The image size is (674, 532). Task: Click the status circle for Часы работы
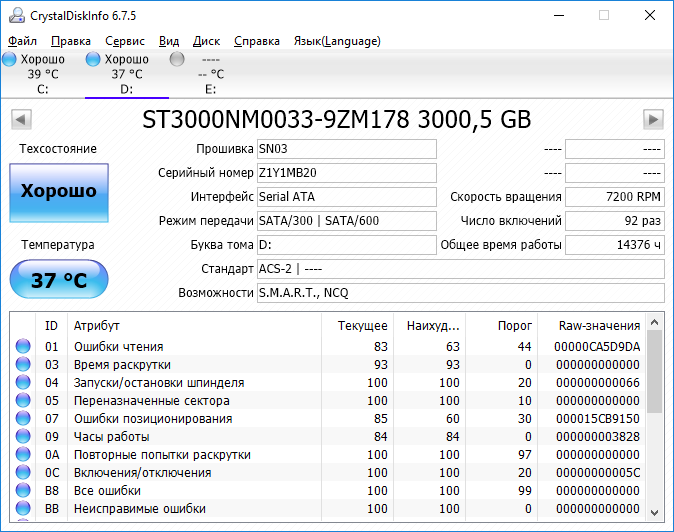point(23,437)
